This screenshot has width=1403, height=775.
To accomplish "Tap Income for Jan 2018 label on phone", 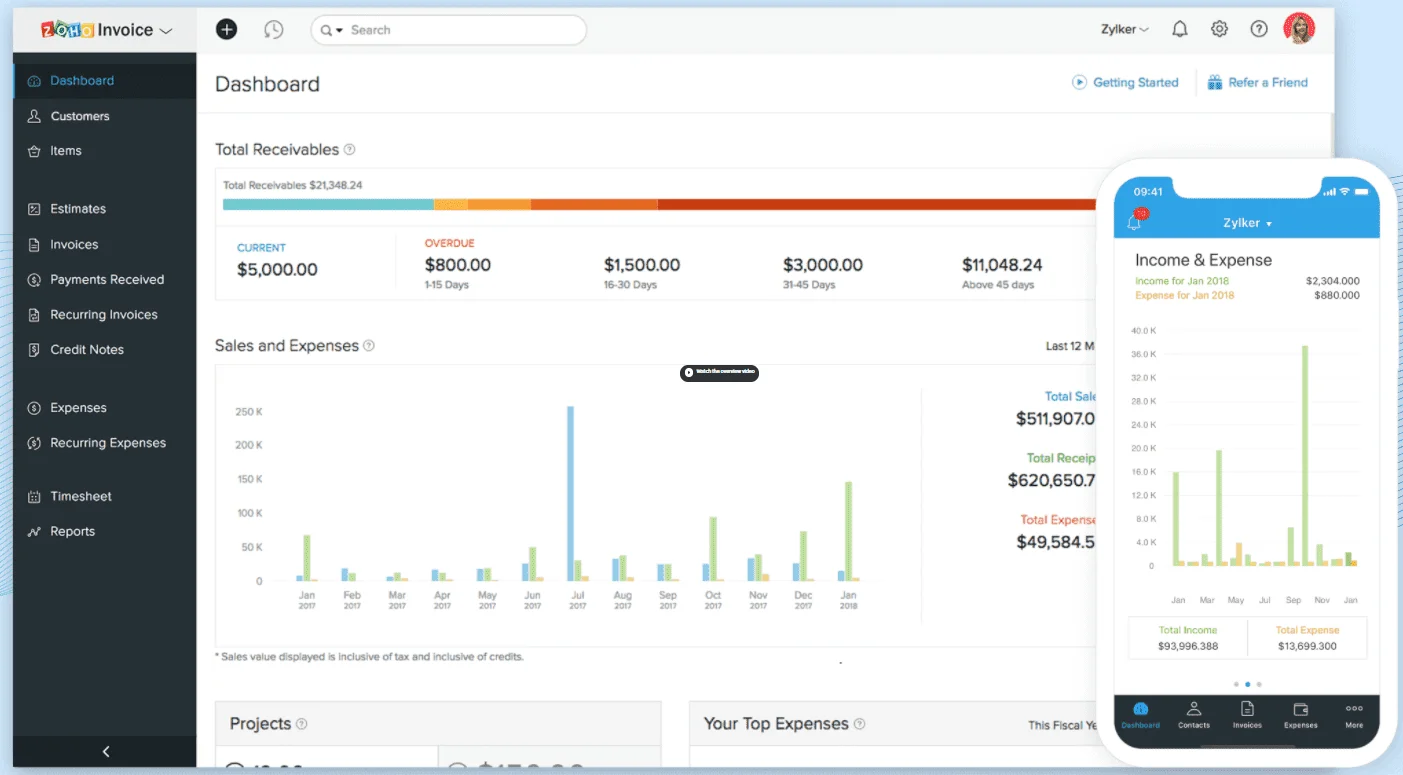I will [1182, 281].
